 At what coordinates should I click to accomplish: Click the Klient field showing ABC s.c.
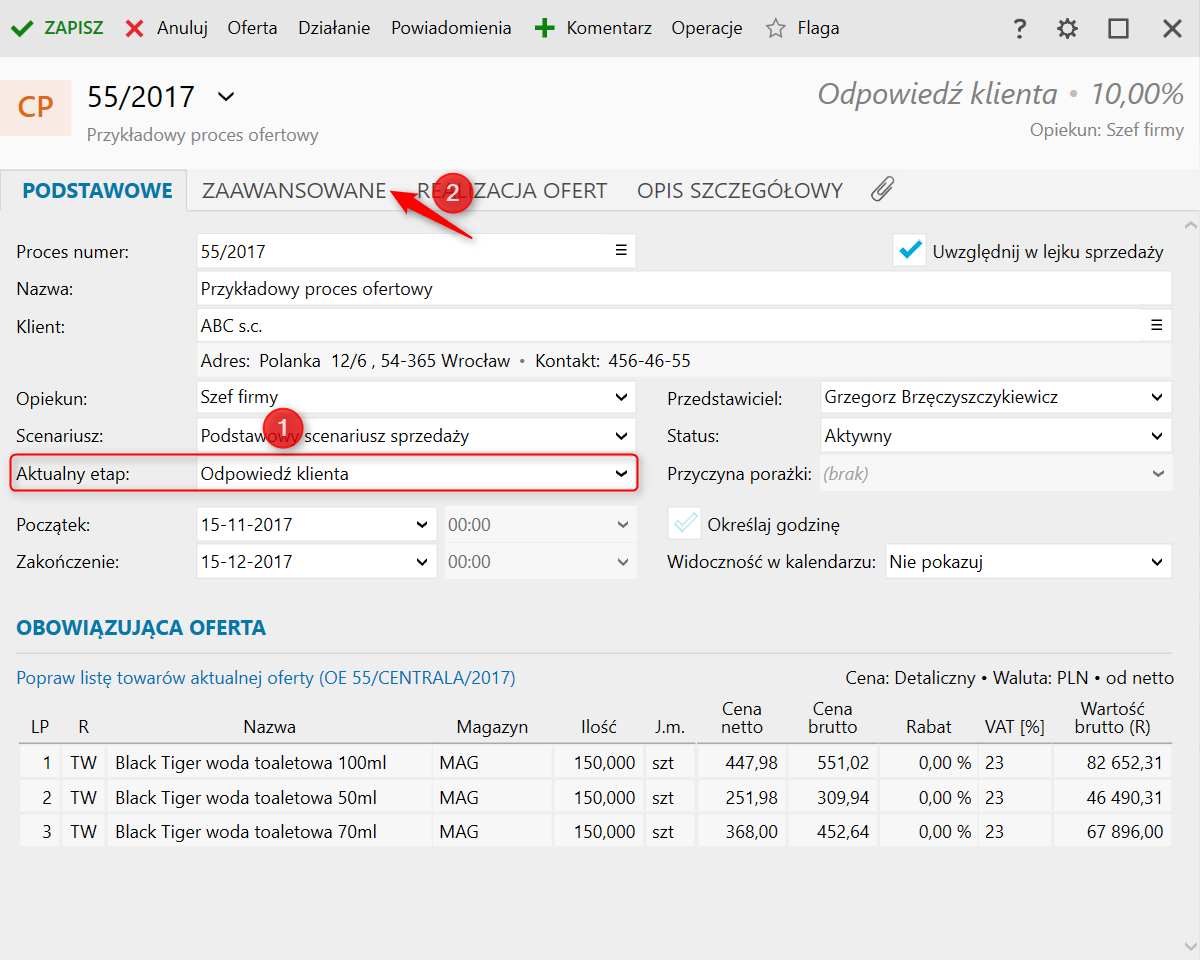(x=684, y=325)
